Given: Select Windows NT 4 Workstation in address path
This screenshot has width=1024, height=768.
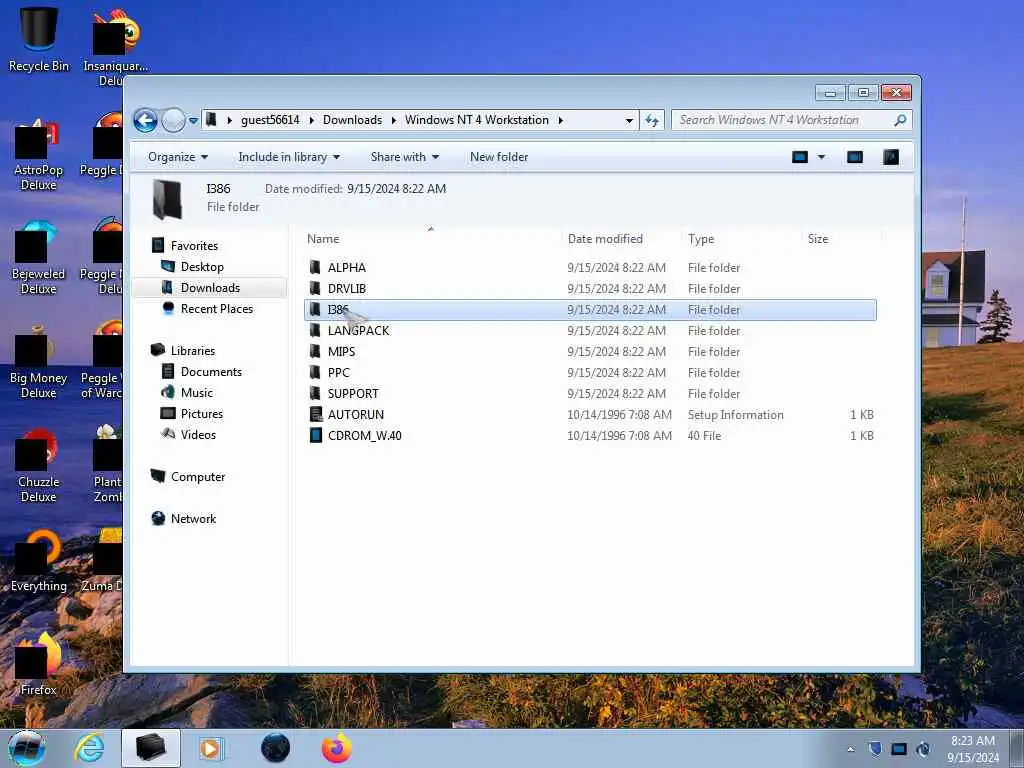Looking at the screenshot, I should tap(477, 120).
